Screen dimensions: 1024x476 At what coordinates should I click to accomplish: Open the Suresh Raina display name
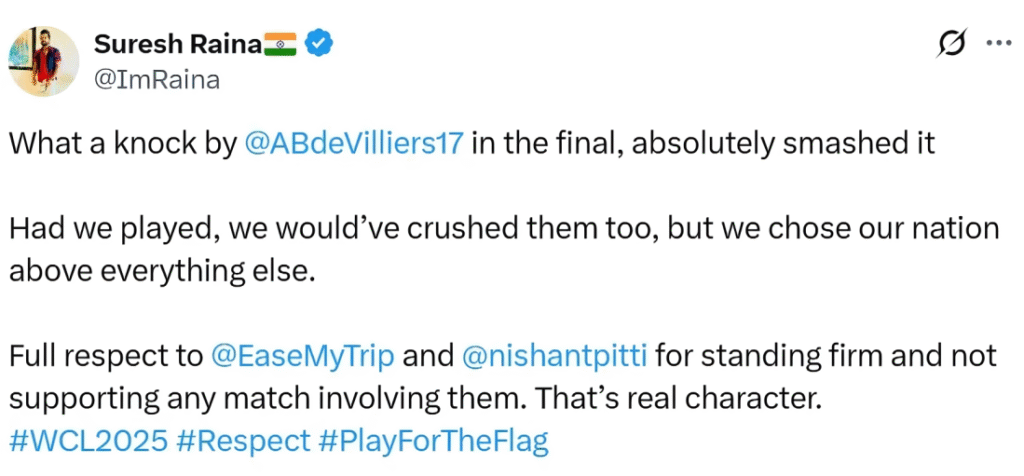[x=177, y=44]
